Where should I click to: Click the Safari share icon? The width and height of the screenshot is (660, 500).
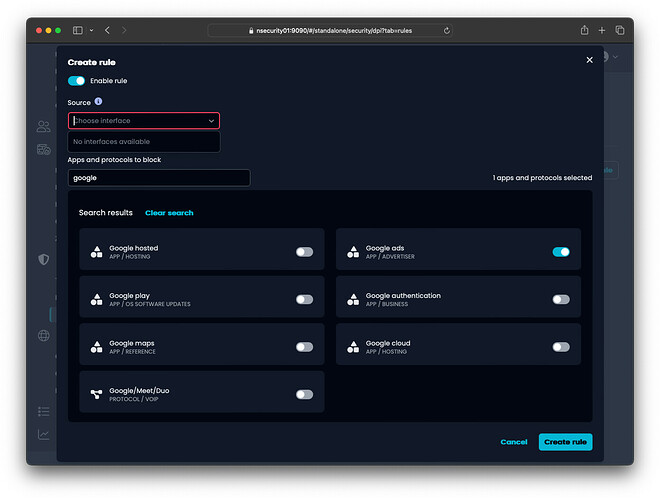[584, 30]
